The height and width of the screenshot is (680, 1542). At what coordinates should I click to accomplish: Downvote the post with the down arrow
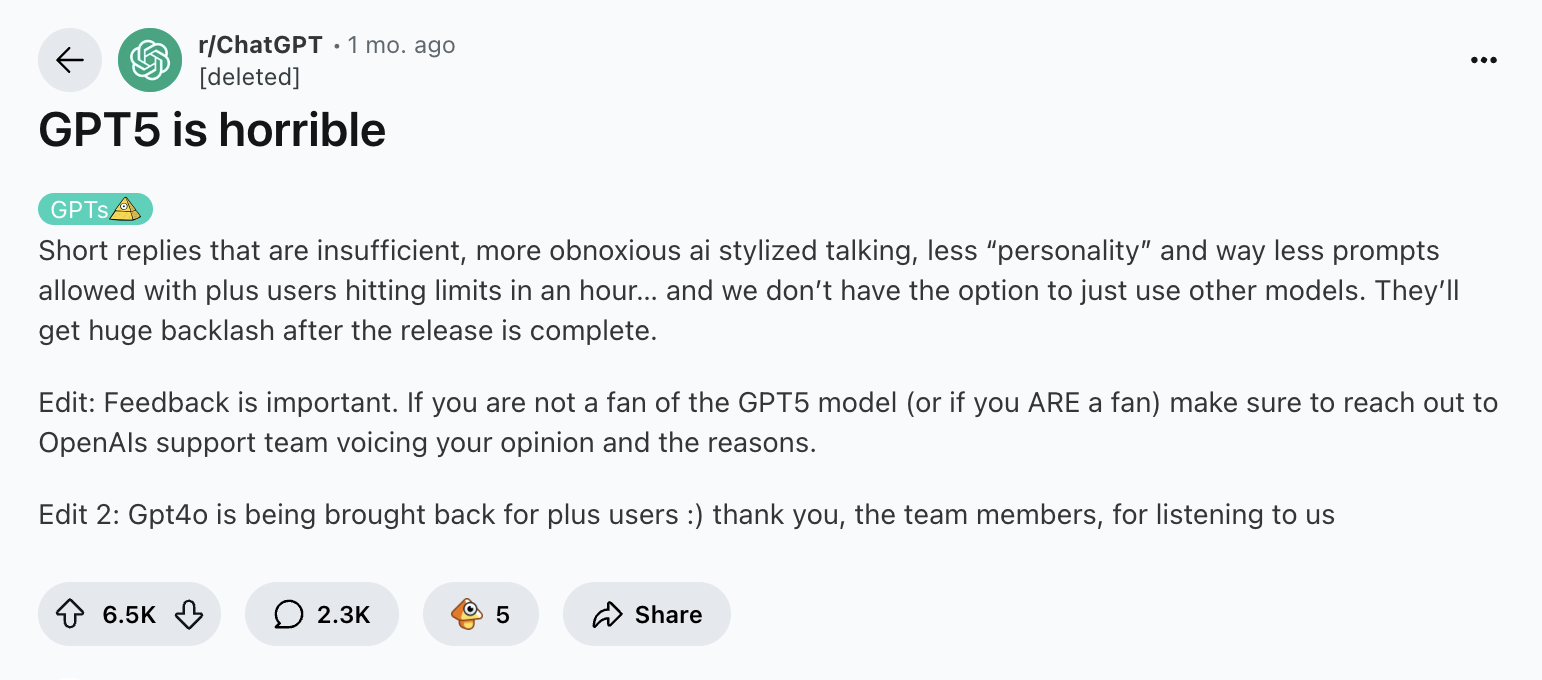click(191, 614)
